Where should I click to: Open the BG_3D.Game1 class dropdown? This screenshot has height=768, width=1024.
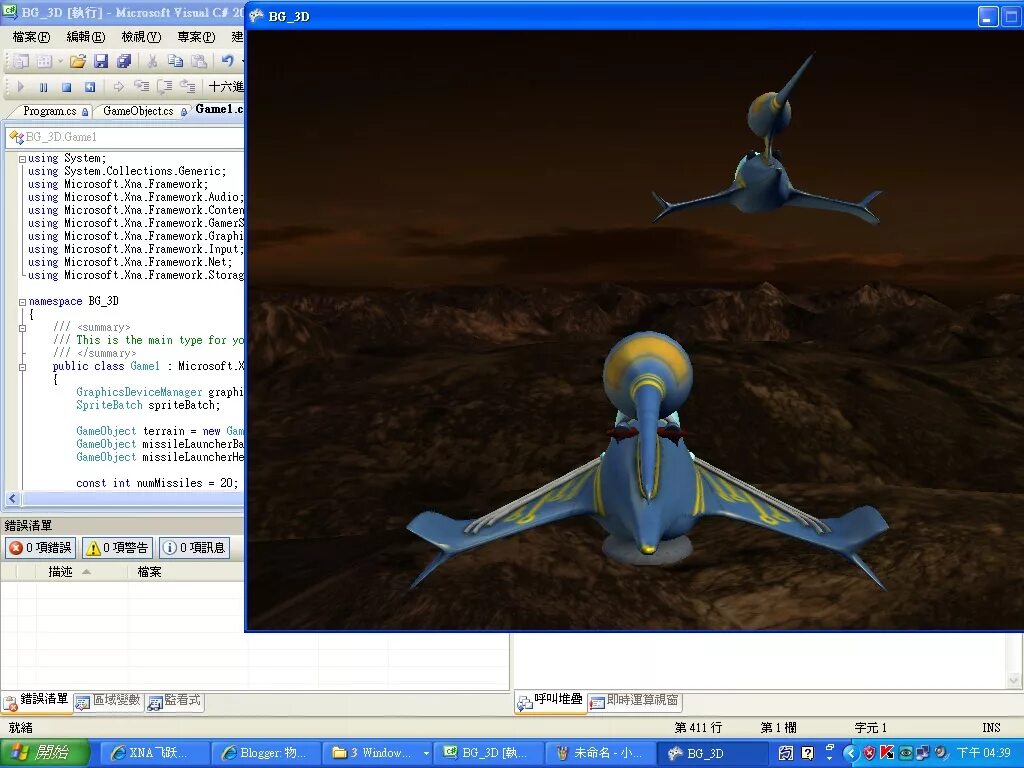pos(125,137)
